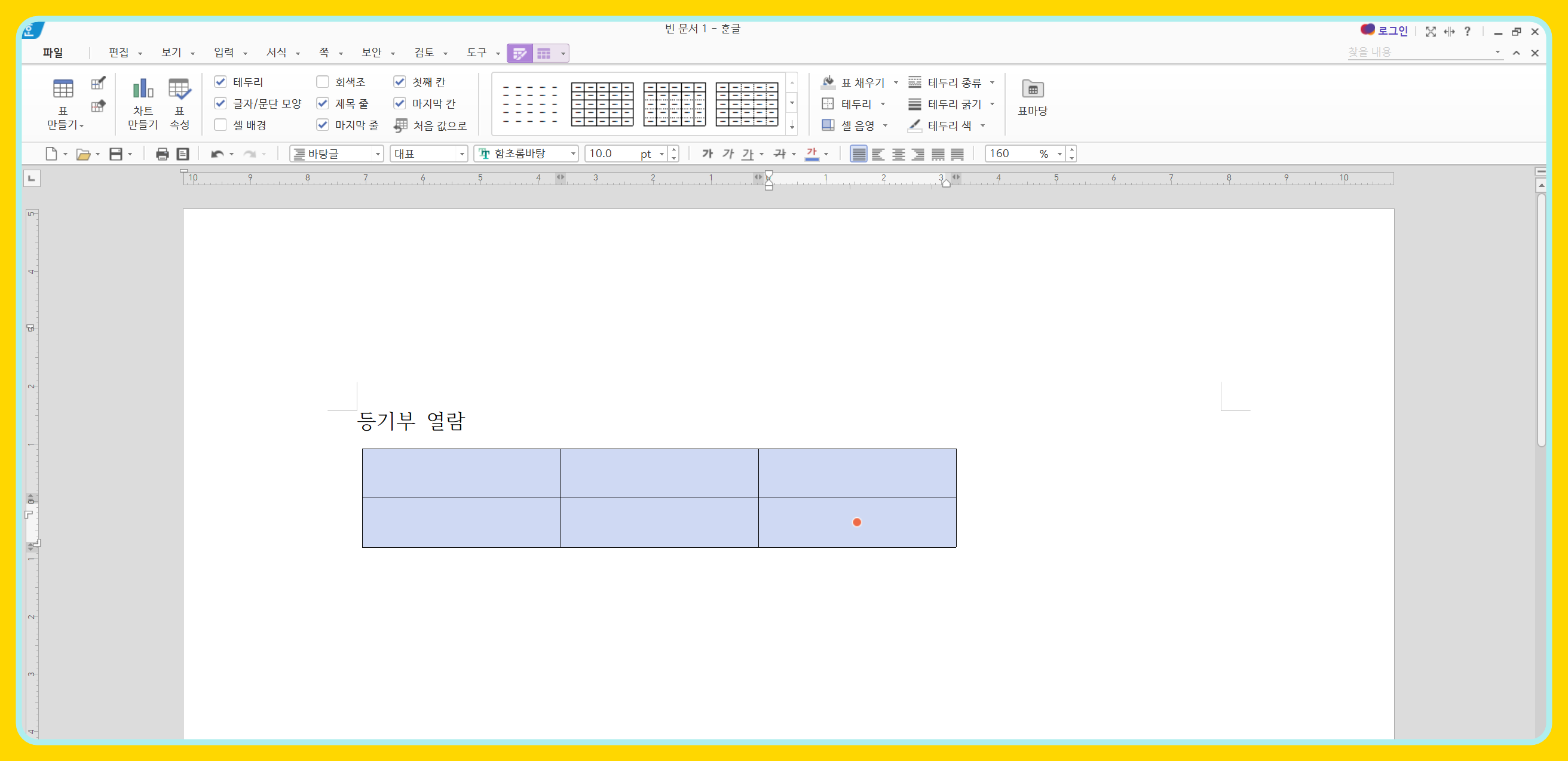
Task: Click the 처음 값으로 reset button
Action: [431, 125]
